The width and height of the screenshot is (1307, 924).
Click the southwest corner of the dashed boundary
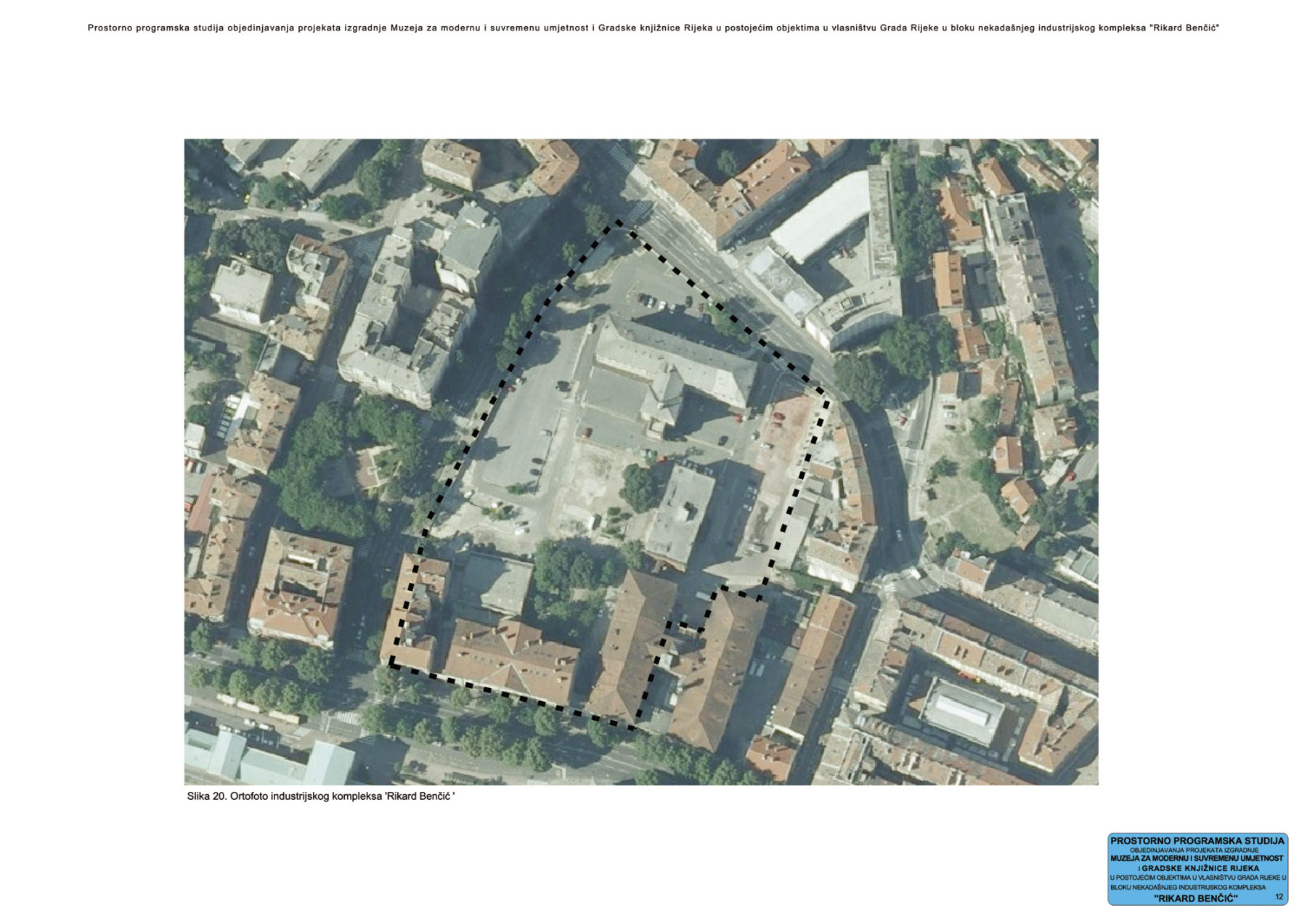pos(392,664)
